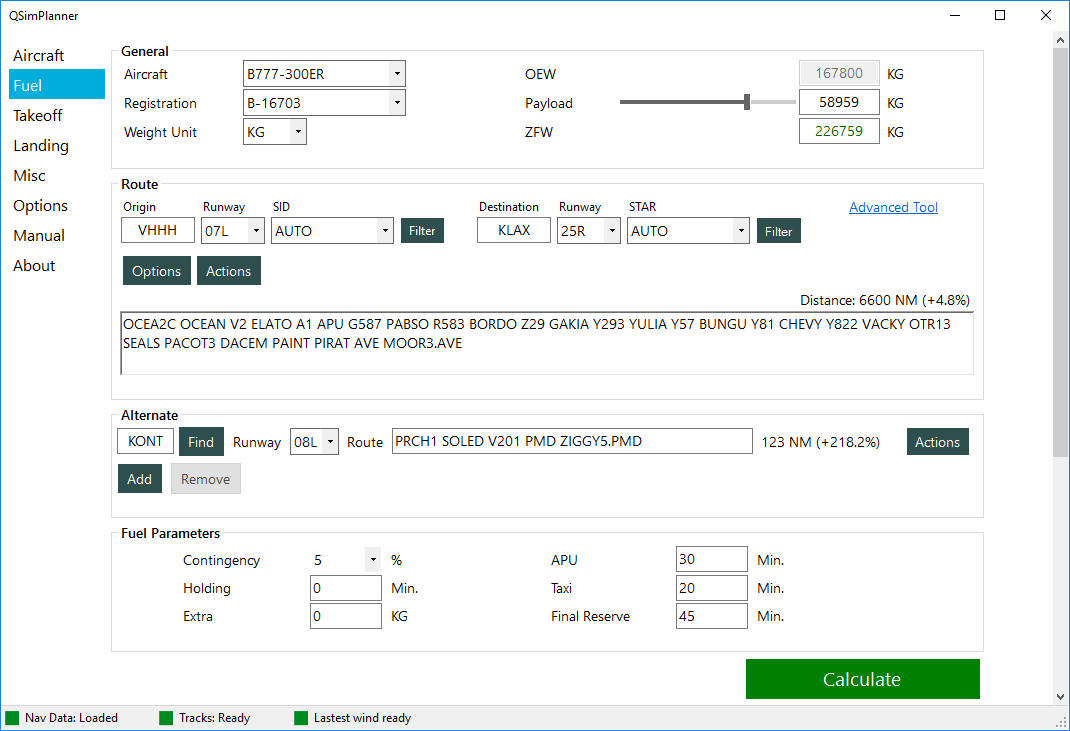Screen dimensions: 1070x731
Task: Click the Payload slider handle
Action: 747,102
